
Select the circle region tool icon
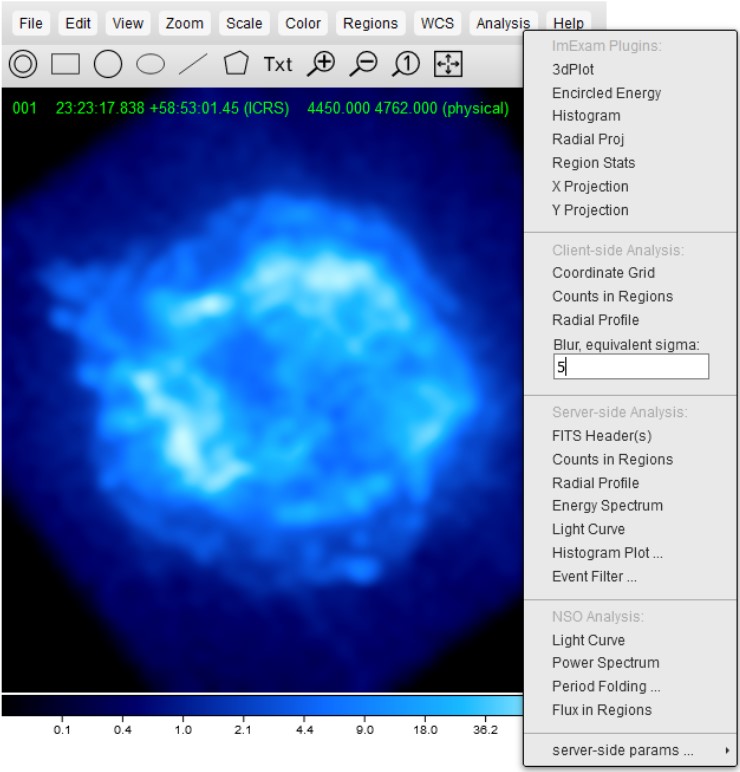click(107, 64)
